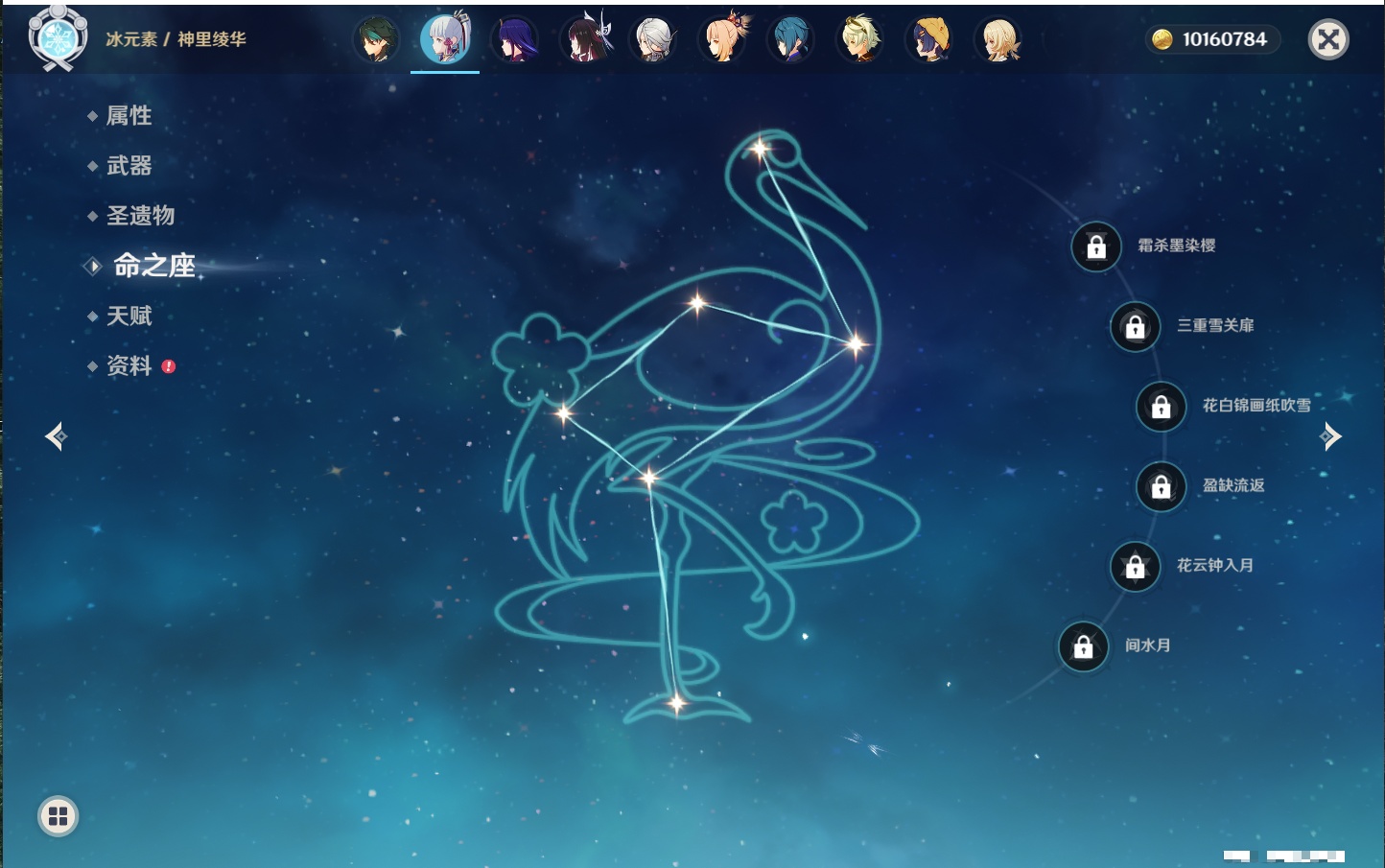Select the locked 盈缺流返 constellation icon
Image resolution: width=1385 pixels, height=868 pixels.
tap(1162, 487)
